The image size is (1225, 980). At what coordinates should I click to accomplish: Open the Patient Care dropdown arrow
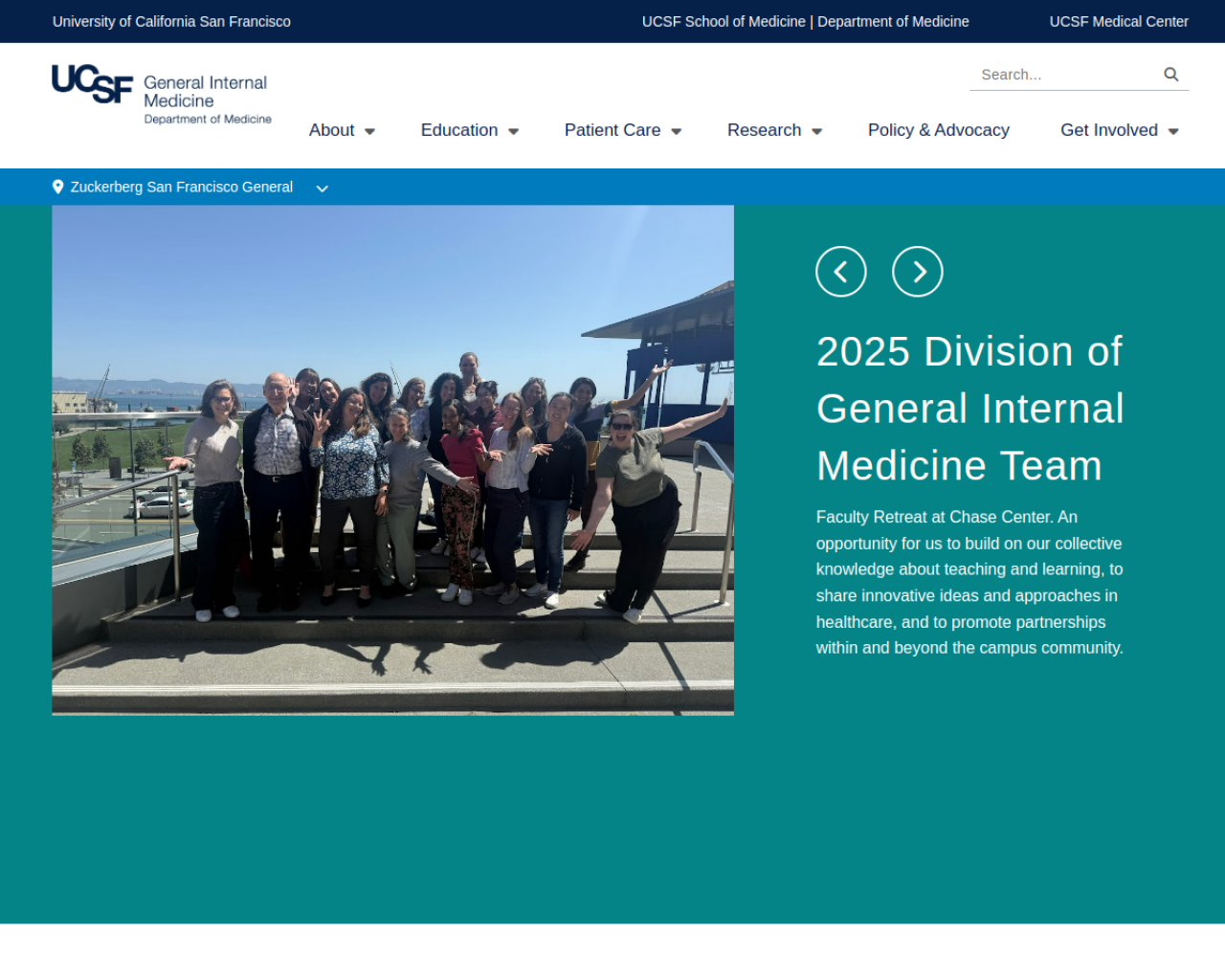coord(676,132)
